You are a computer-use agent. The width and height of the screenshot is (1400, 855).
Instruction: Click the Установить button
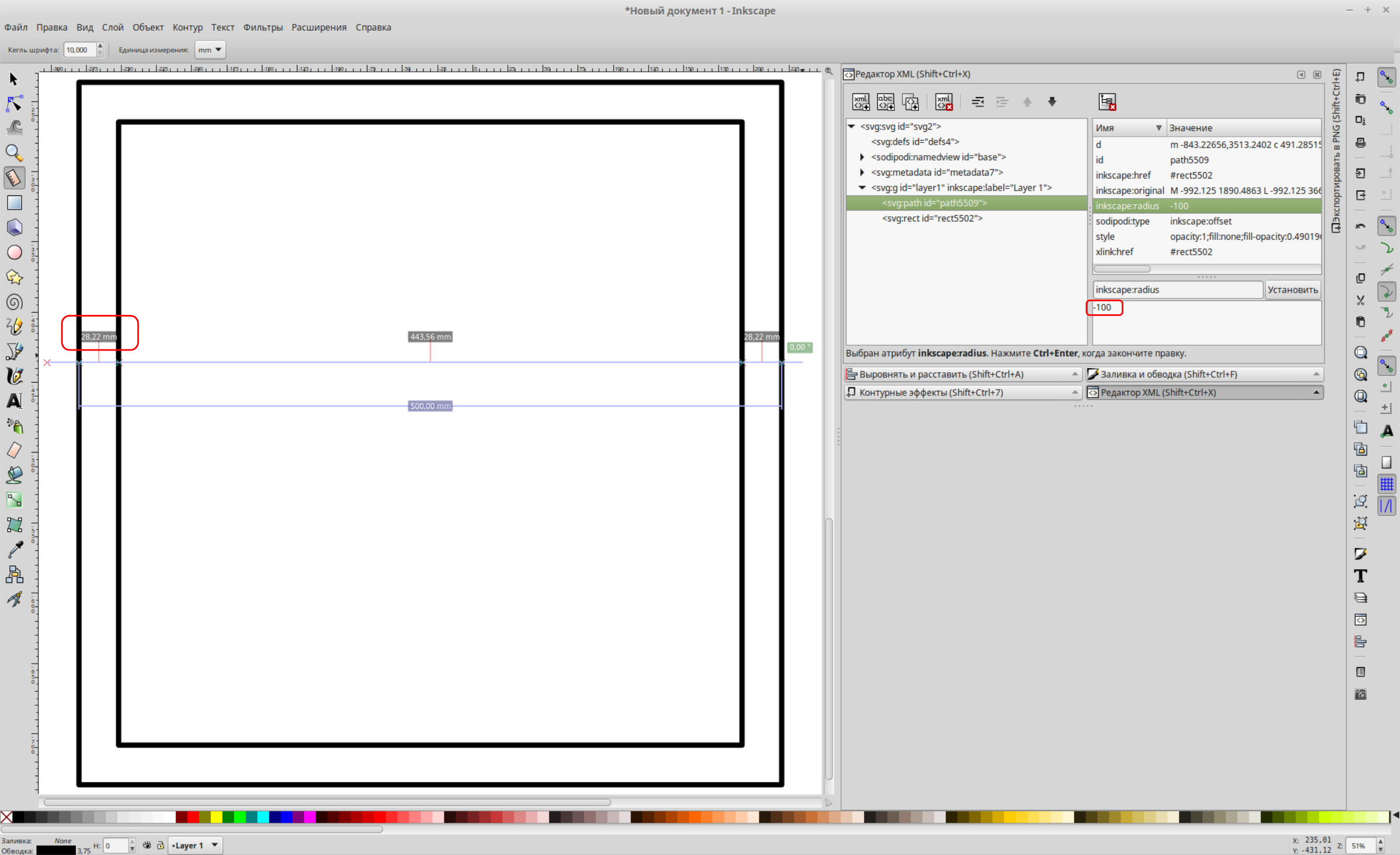1292,290
